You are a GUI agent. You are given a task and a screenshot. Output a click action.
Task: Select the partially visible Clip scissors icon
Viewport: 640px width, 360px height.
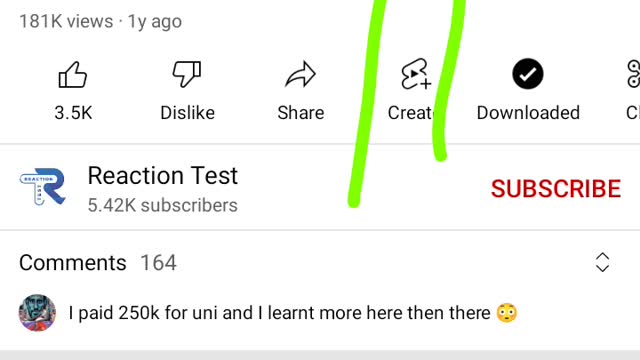[633, 74]
